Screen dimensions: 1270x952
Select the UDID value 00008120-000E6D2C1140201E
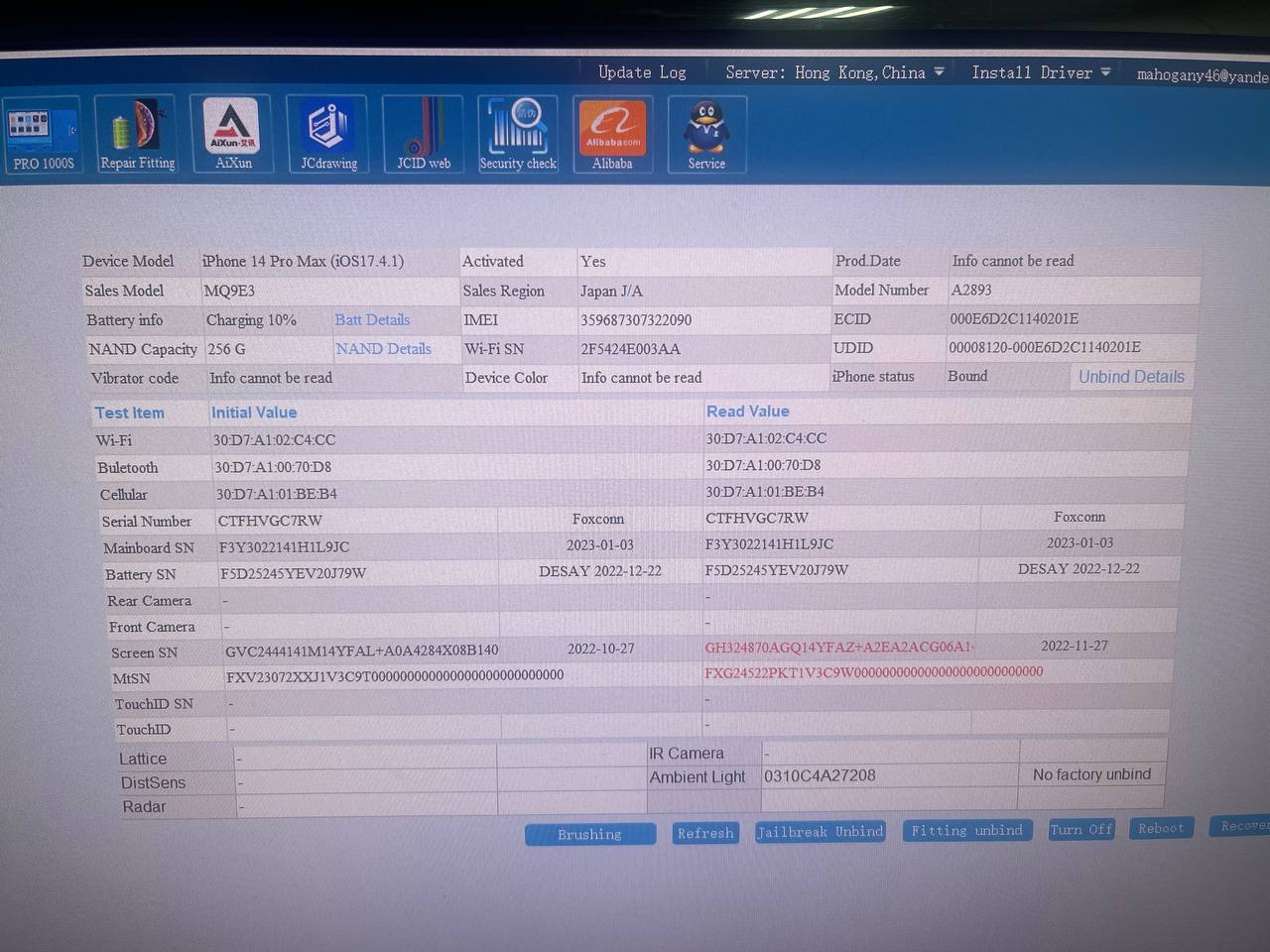pyautogui.click(x=1045, y=347)
